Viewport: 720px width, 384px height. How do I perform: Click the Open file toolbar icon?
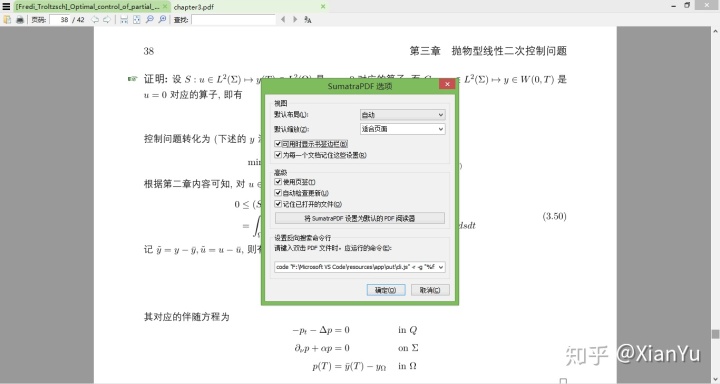pos(7,20)
